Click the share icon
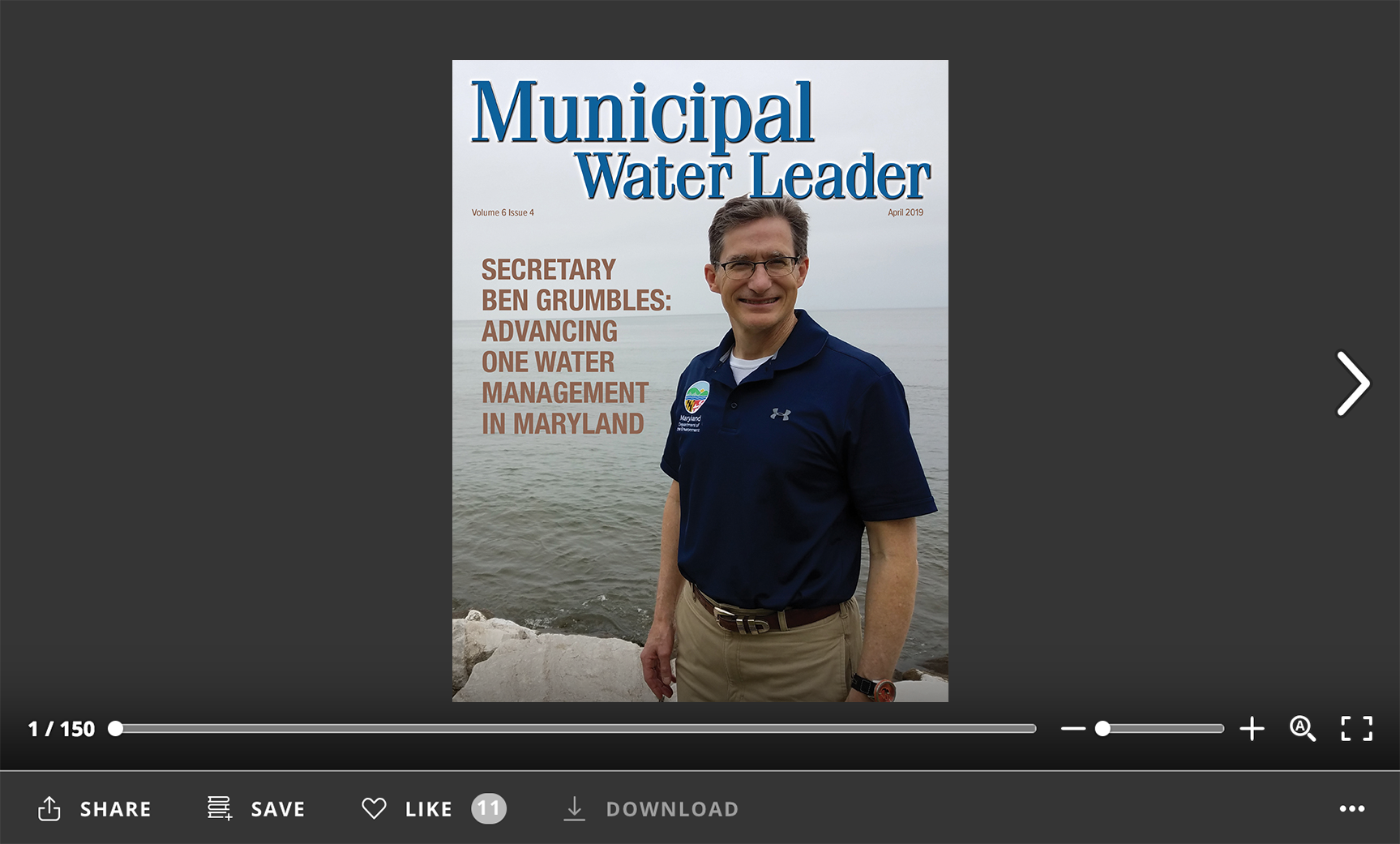The image size is (1400, 844). click(50, 808)
